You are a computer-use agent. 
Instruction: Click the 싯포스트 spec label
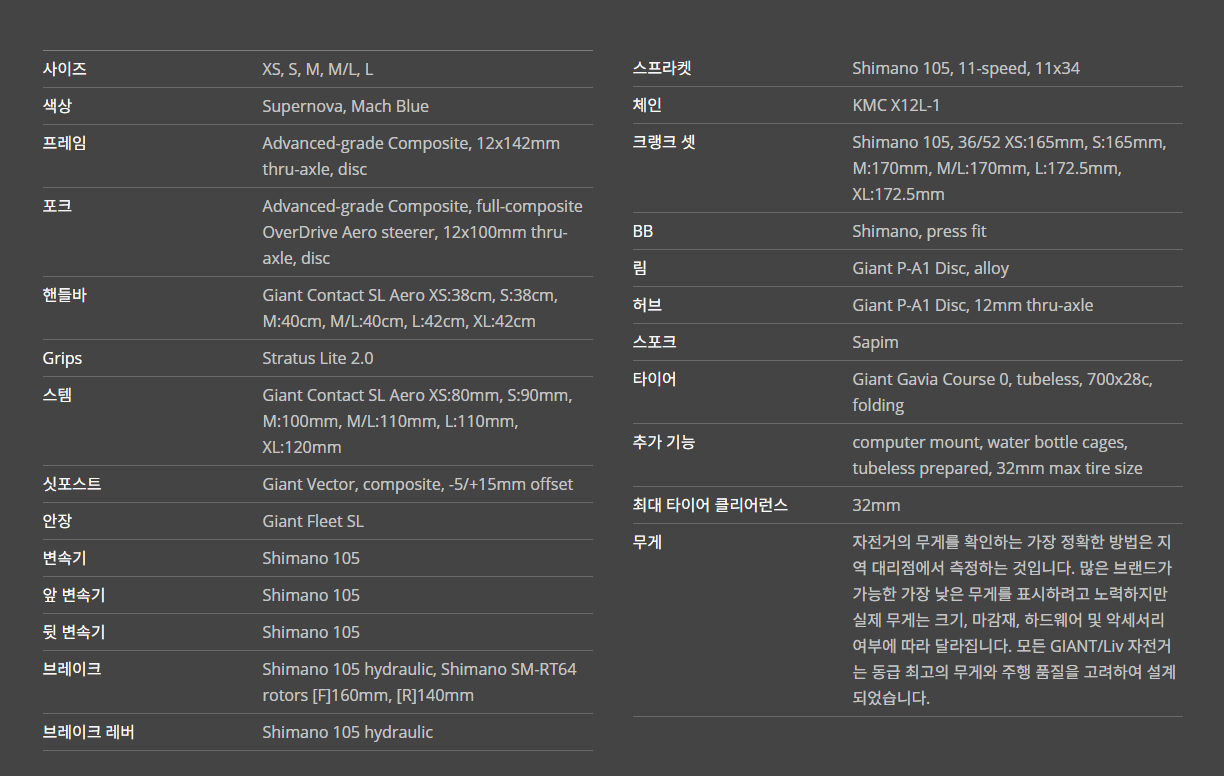[72, 484]
